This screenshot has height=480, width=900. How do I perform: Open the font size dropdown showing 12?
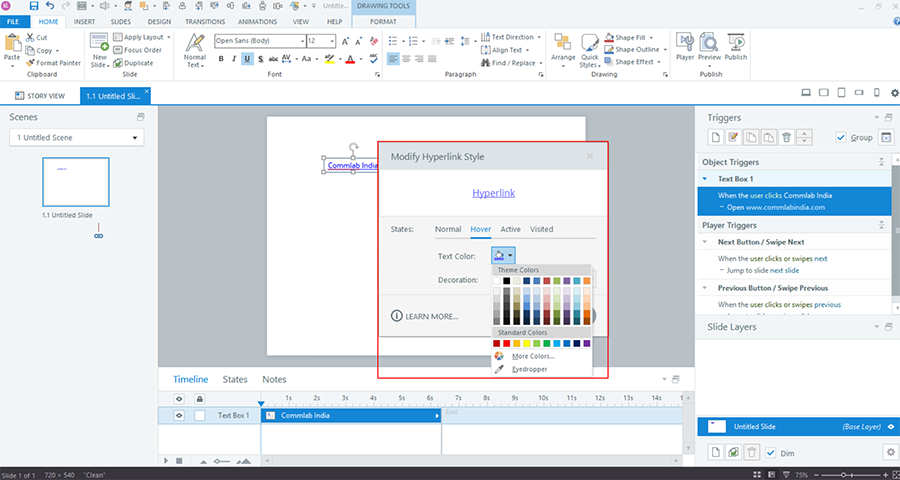[x=332, y=41]
